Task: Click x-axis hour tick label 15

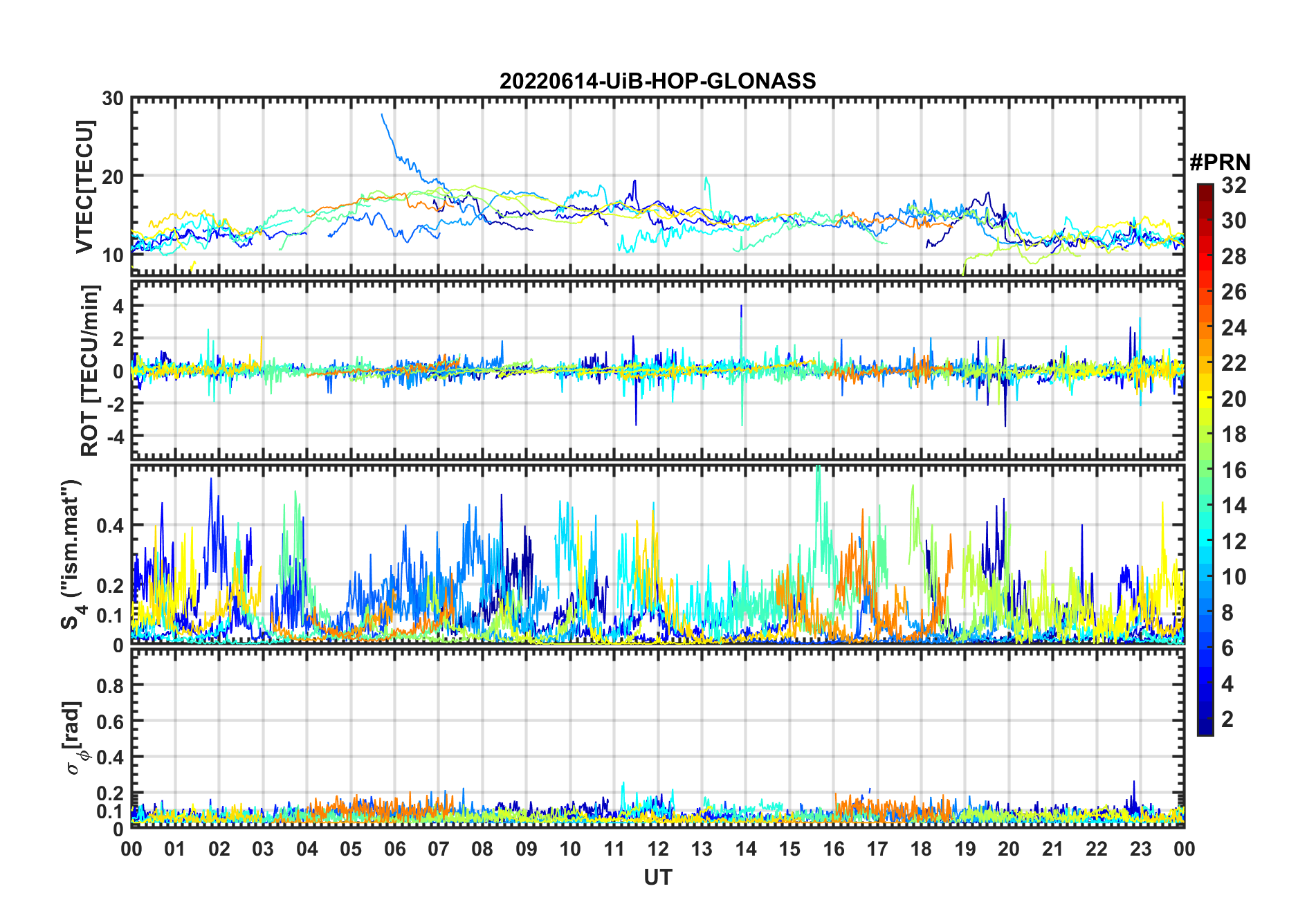Action: (789, 849)
